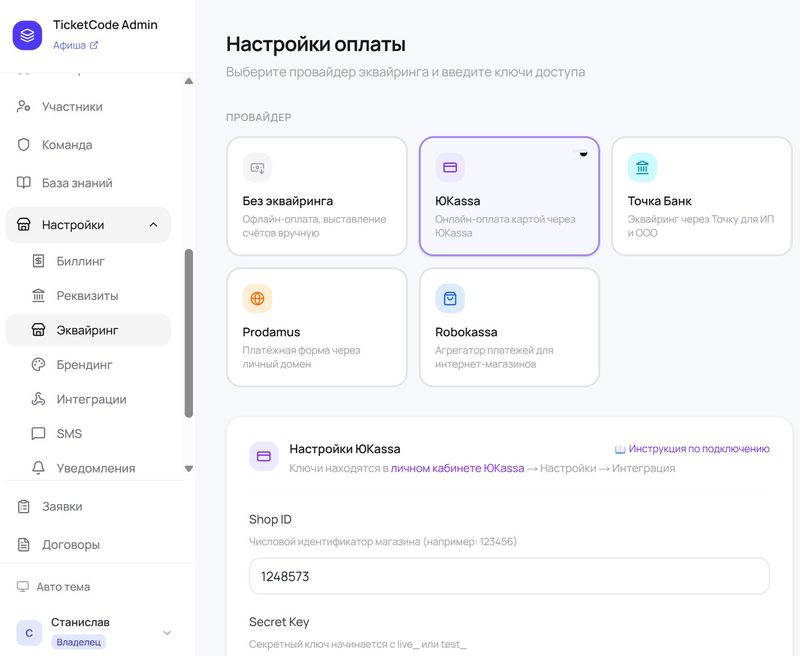Image resolution: width=800 pixels, height=656 pixels.
Task: Click the Брендинг palette icon
Action: pos(38,365)
